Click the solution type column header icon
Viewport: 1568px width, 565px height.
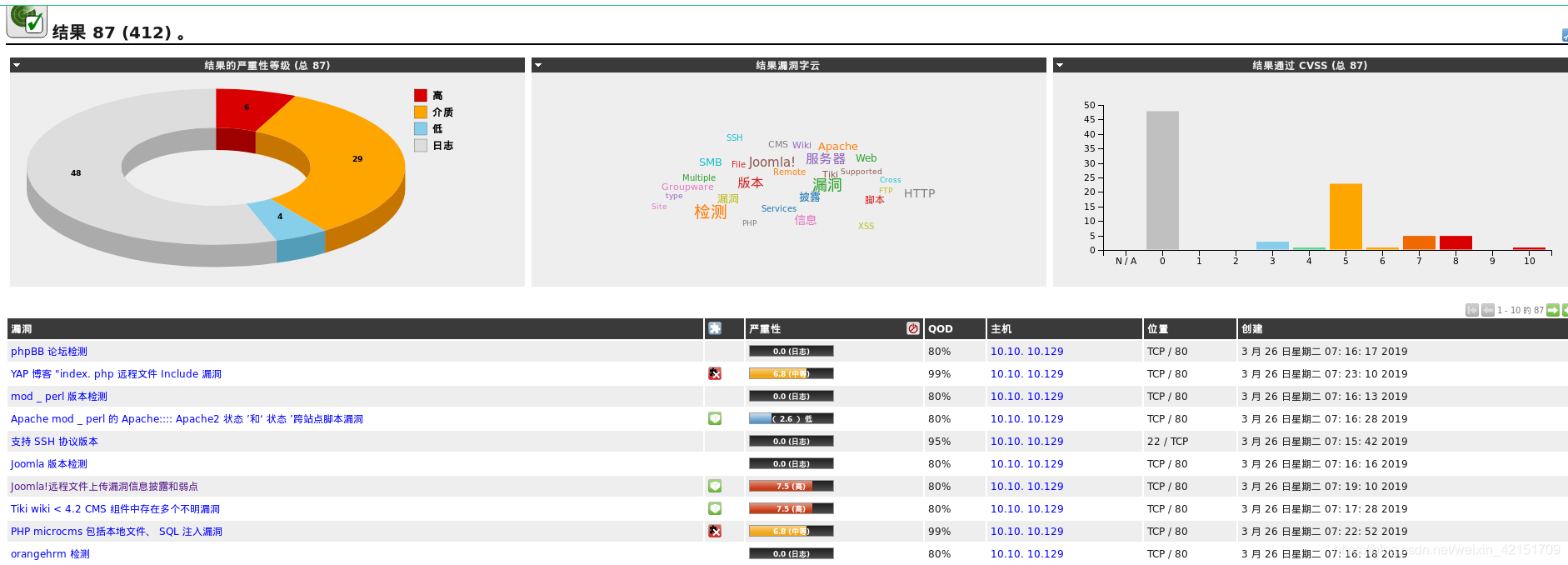(x=715, y=329)
